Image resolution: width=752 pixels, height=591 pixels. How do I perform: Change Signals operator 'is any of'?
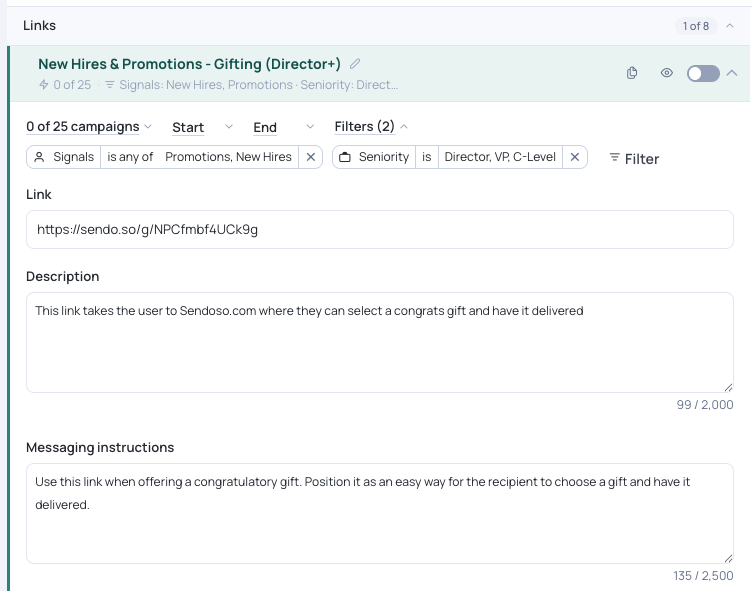point(130,157)
